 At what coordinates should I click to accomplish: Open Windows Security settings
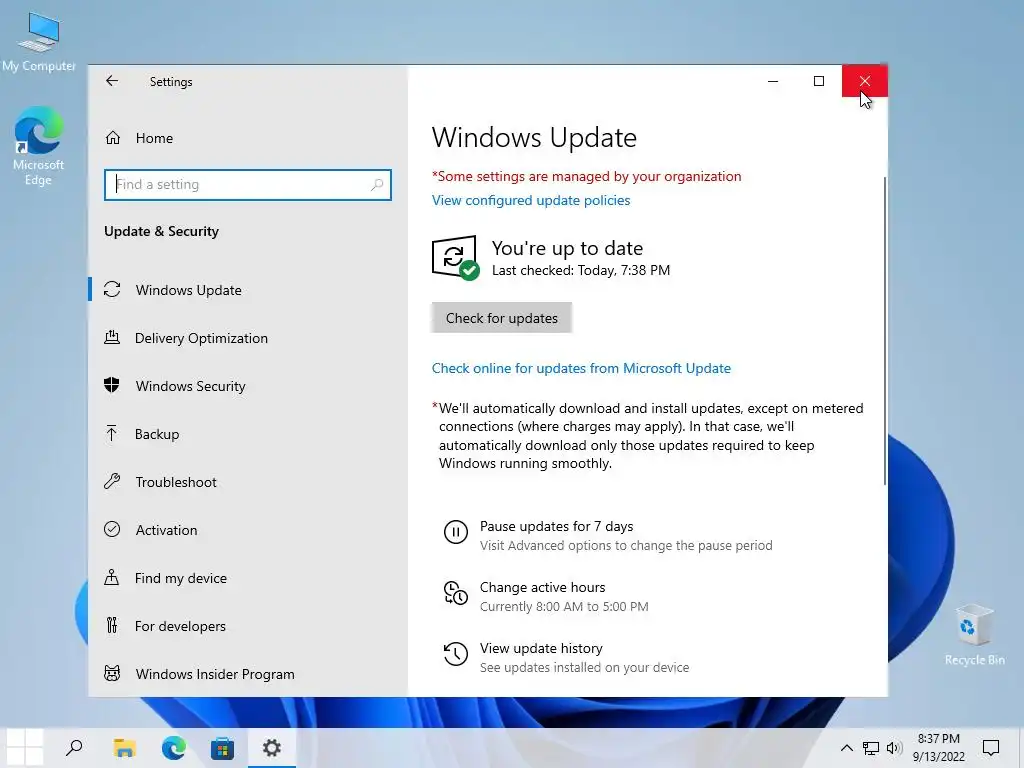click(248, 386)
